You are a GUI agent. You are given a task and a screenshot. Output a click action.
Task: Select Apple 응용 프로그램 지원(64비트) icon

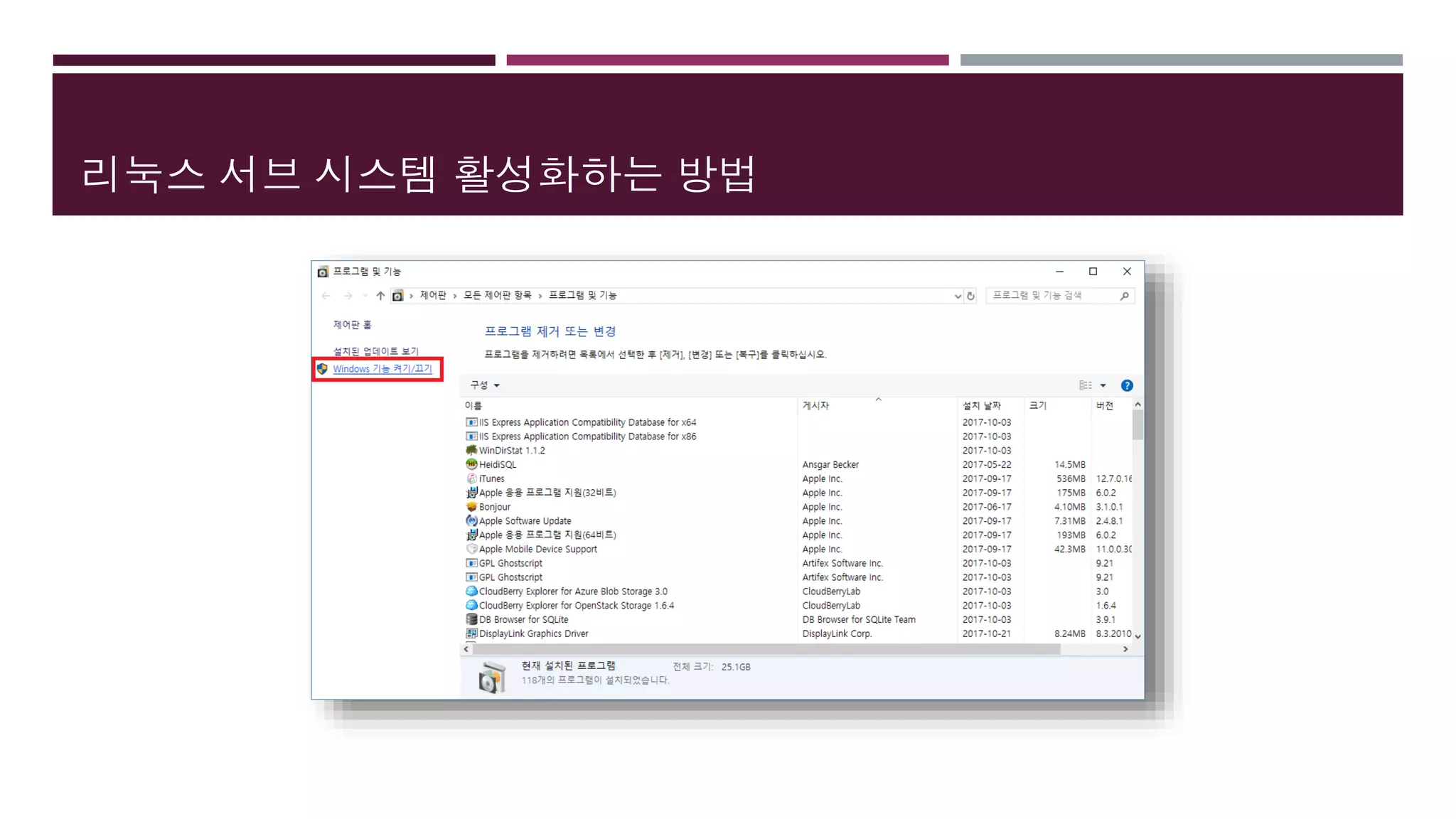(471, 535)
